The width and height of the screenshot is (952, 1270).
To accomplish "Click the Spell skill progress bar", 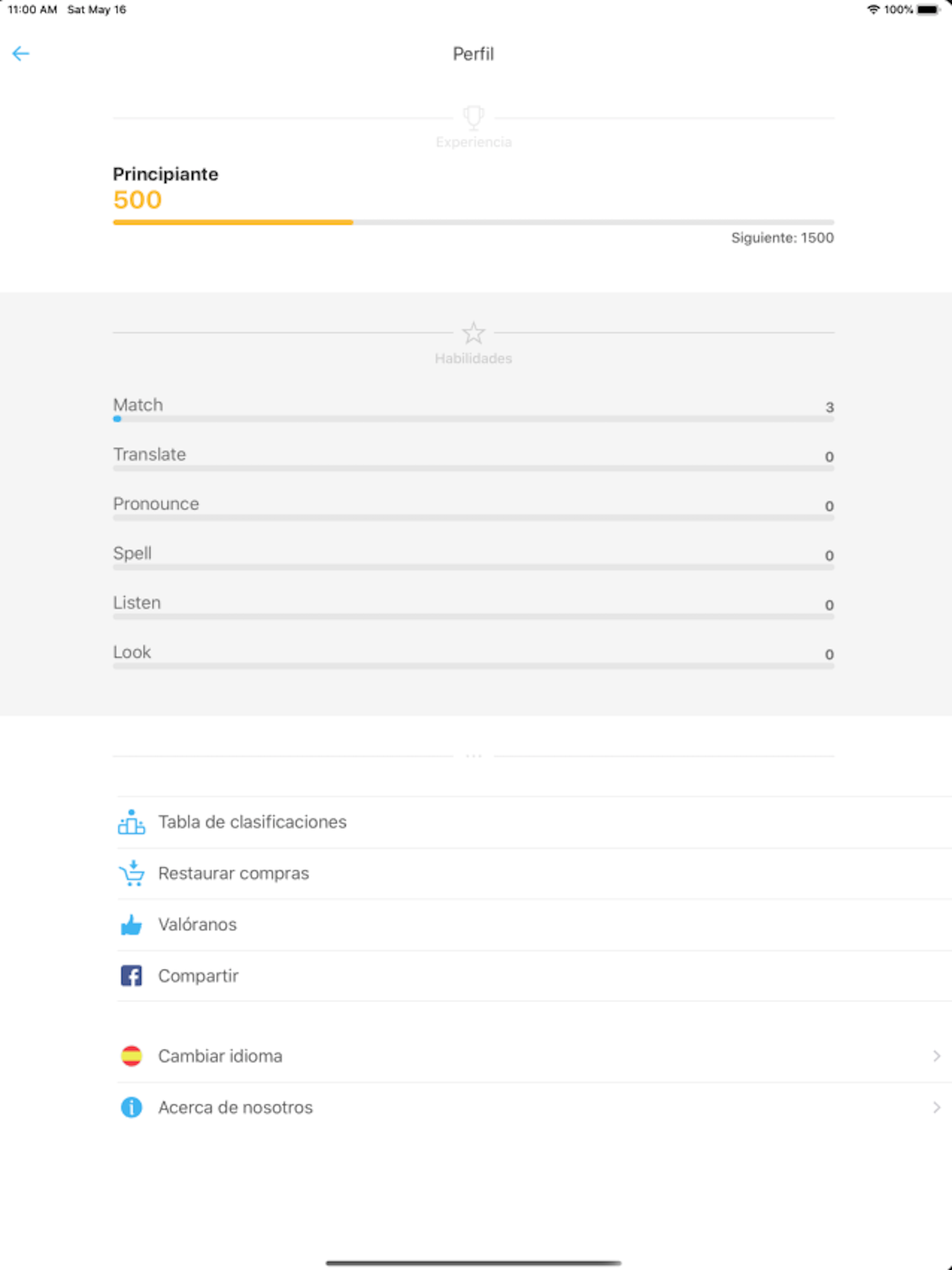I will [473, 567].
